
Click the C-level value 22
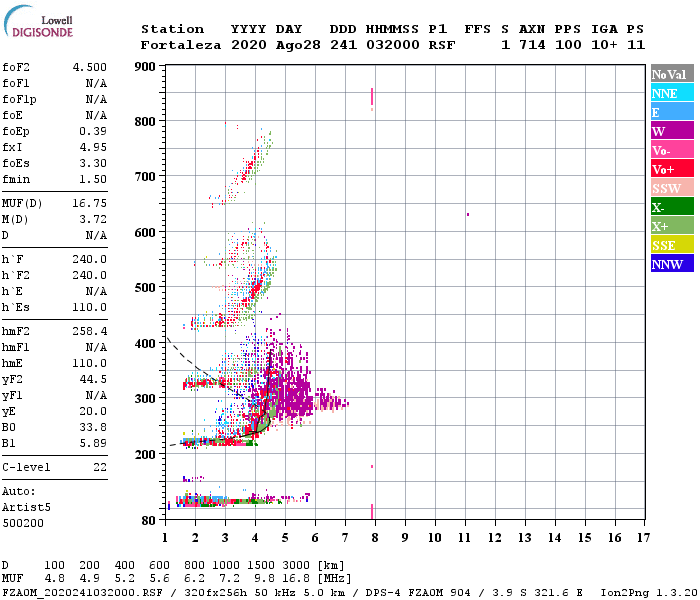[100, 467]
